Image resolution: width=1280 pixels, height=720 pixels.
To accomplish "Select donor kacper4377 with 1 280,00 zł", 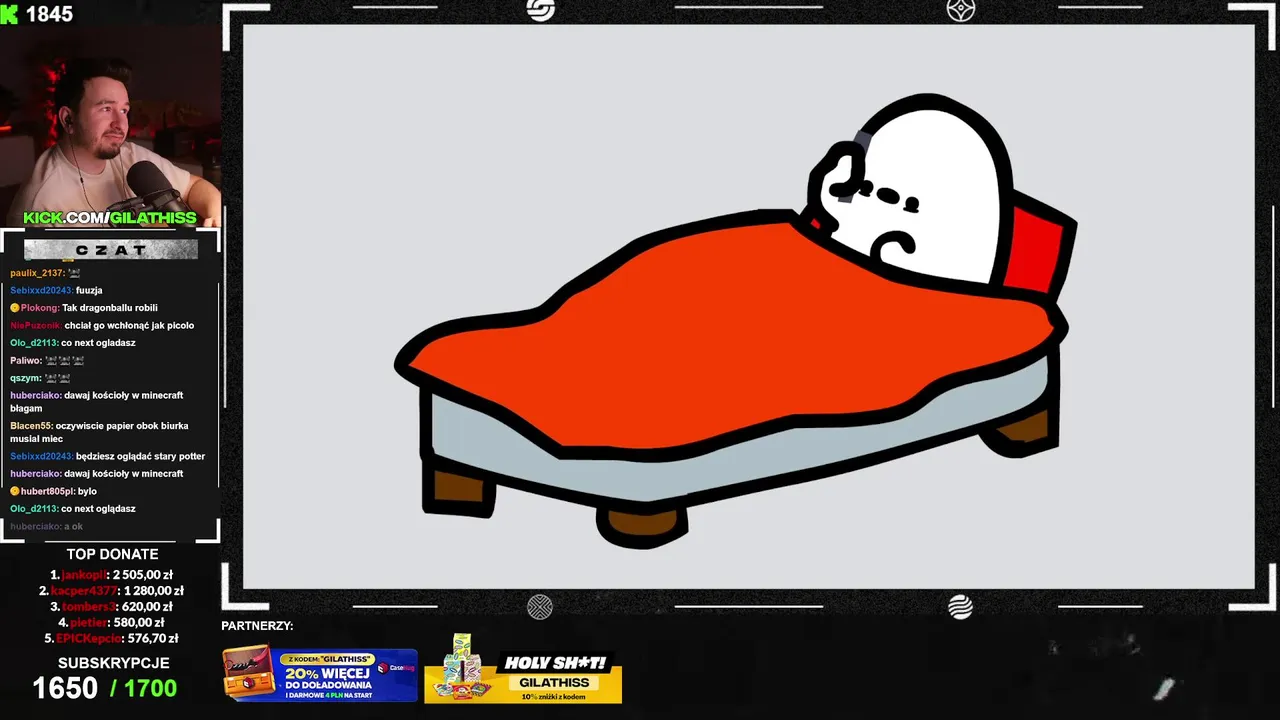I will click(x=111, y=591).
